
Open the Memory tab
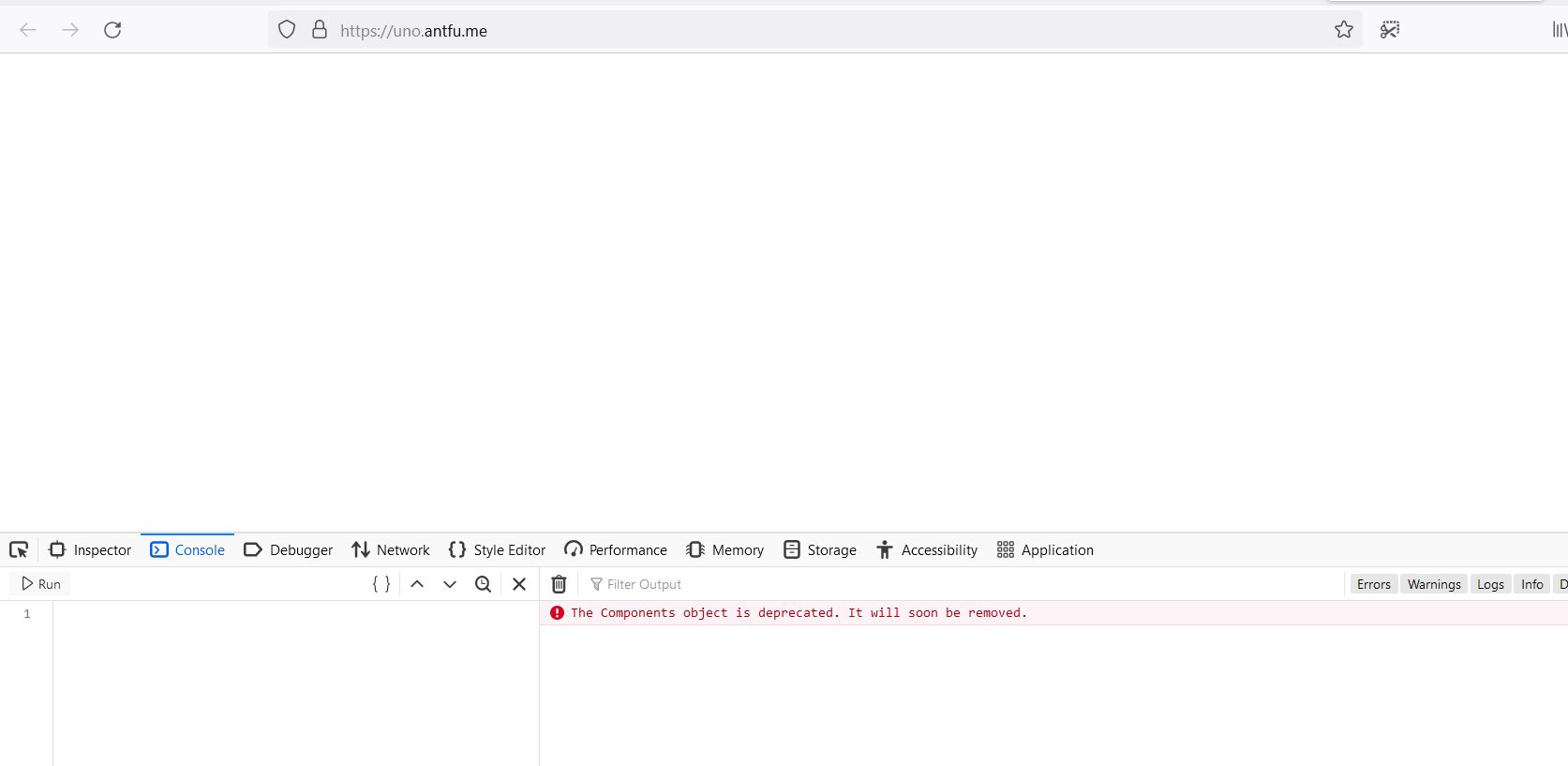[724, 549]
